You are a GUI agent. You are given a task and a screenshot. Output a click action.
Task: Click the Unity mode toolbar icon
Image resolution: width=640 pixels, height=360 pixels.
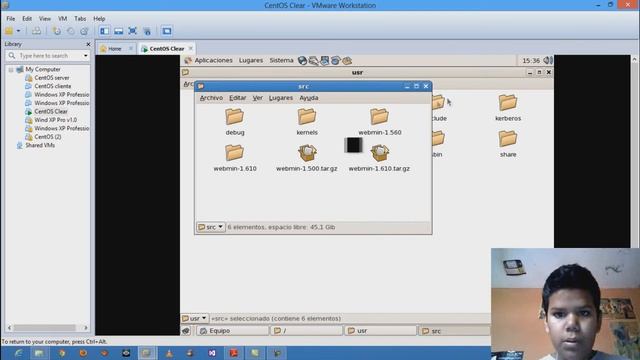coord(147,31)
